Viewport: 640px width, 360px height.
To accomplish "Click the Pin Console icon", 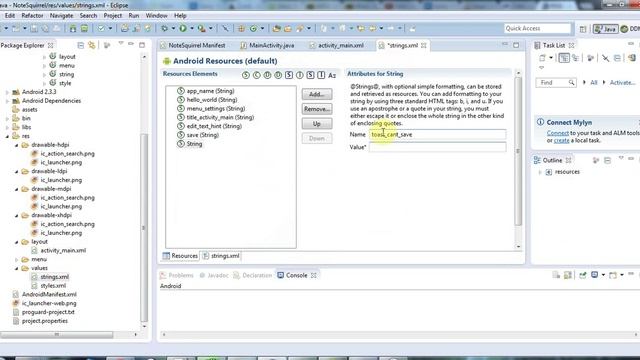I will coord(582,275).
